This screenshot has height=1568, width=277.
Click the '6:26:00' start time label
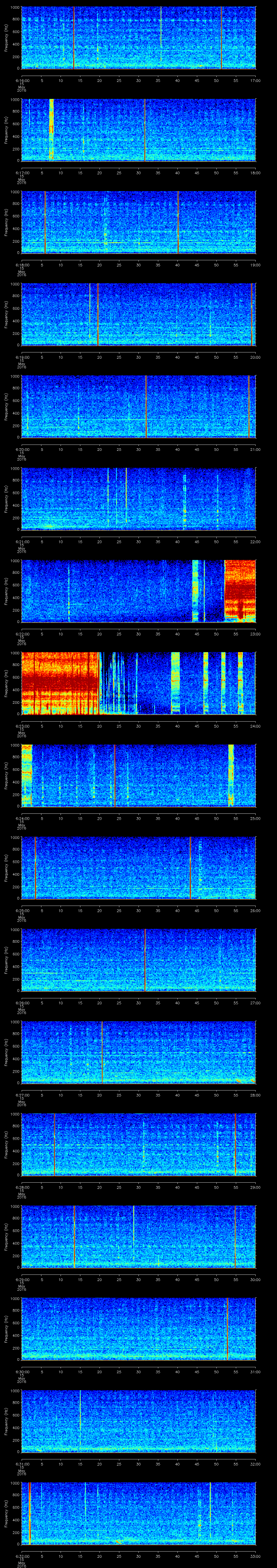(x=22, y=1003)
